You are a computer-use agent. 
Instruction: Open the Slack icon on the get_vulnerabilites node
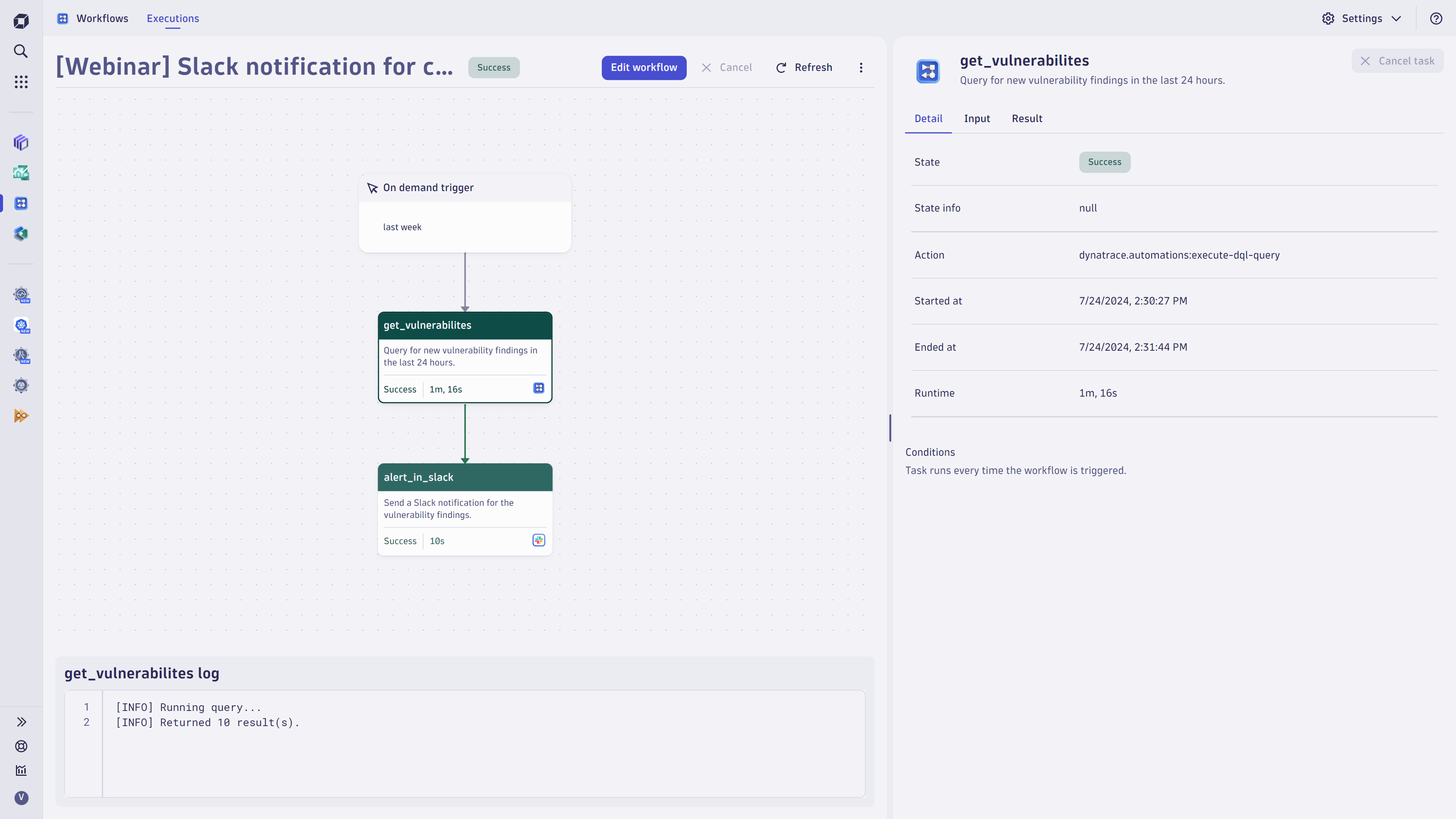click(538, 388)
